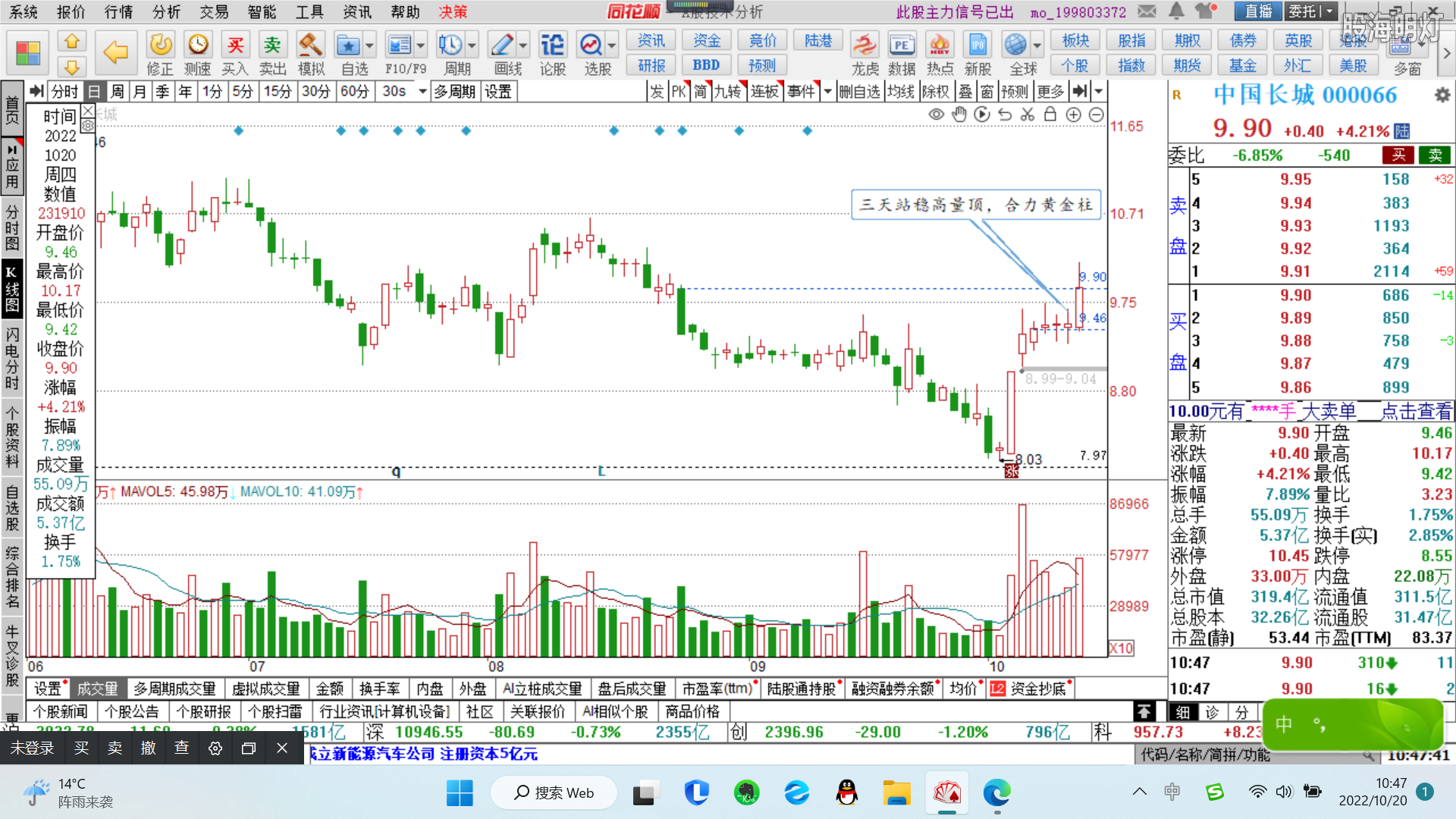The width and height of the screenshot is (1456, 819).
Task: Open quote panel gear settings icon
Action: tap(1442, 95)
